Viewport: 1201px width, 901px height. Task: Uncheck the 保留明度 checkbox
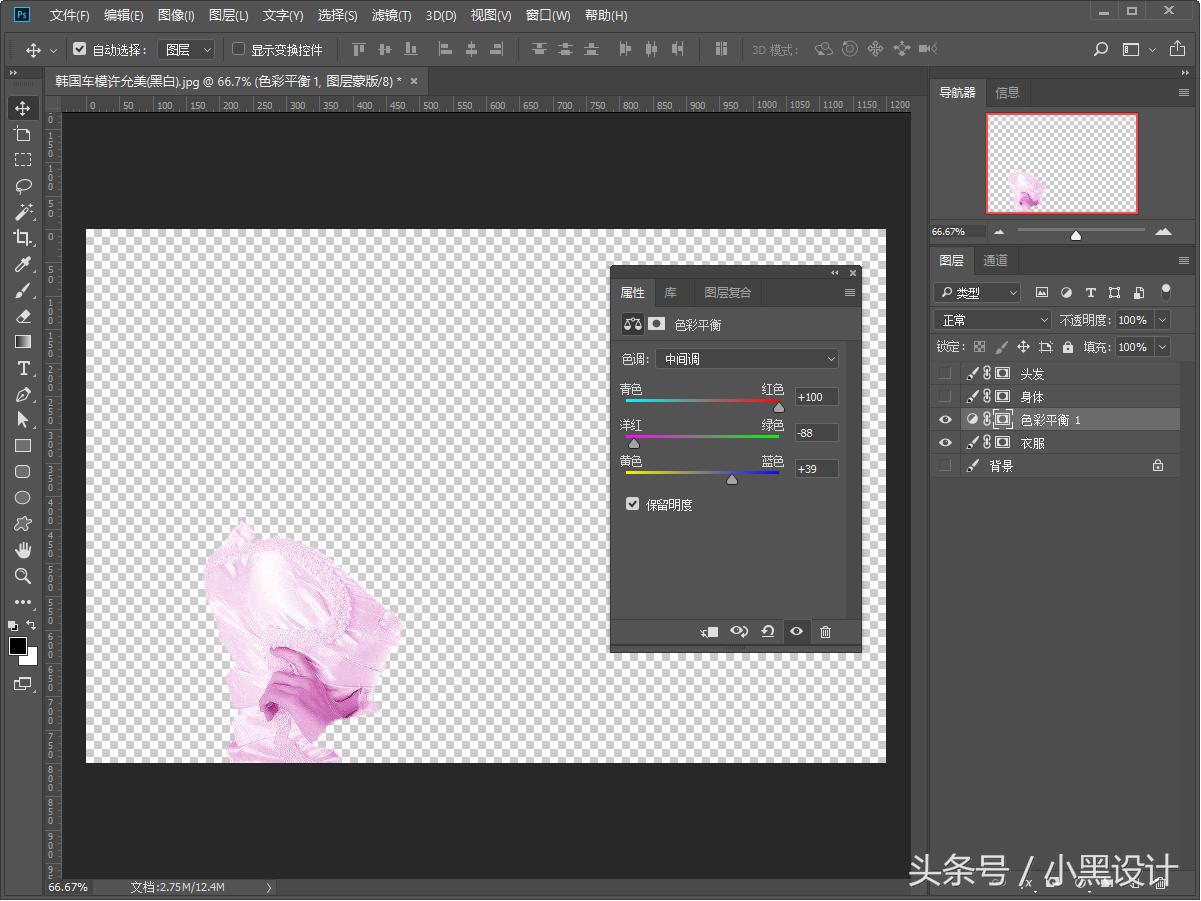click(632, 504)
